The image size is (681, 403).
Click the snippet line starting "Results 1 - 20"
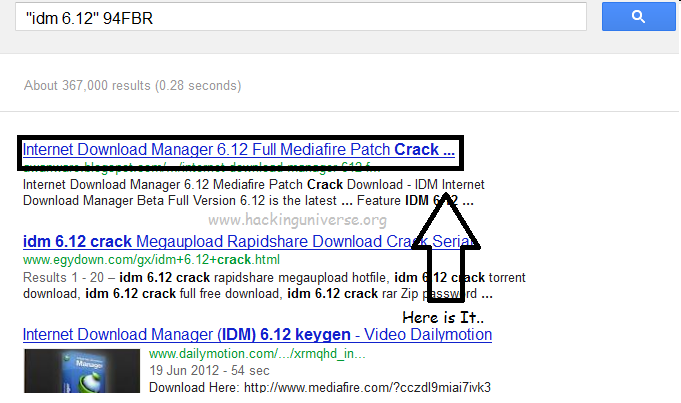click(274, 277)
